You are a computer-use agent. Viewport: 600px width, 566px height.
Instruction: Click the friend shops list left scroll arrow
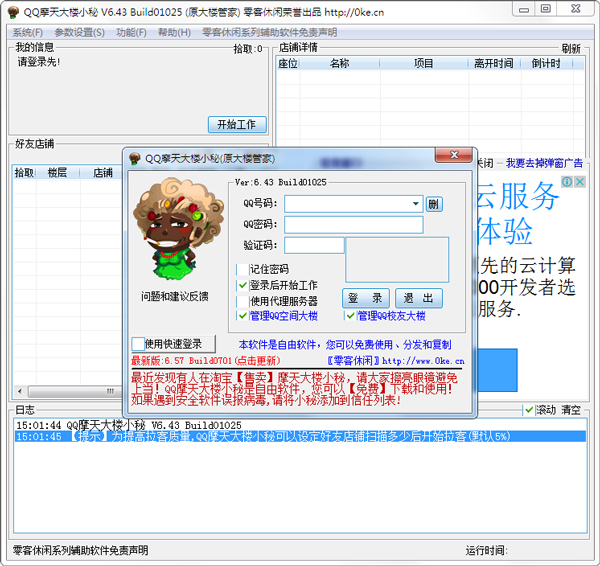[20, 391]
